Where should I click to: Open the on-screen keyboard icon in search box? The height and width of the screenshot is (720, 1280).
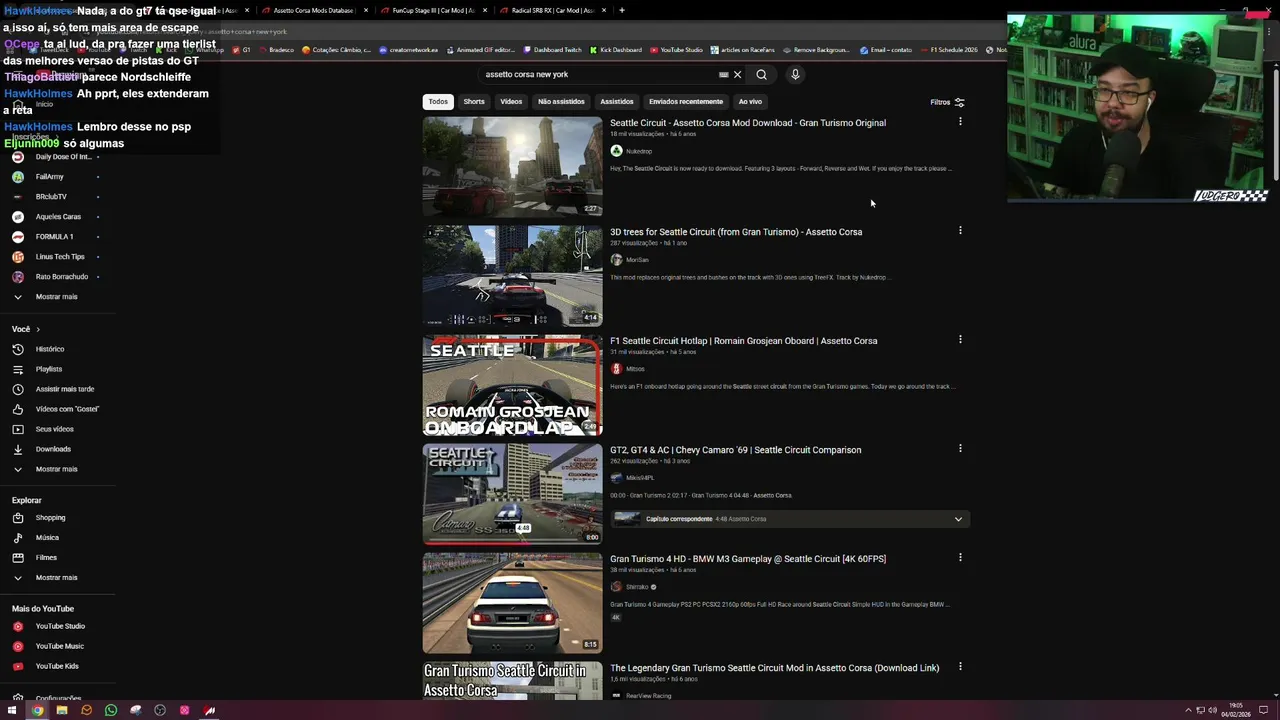(x=723, y=74)
